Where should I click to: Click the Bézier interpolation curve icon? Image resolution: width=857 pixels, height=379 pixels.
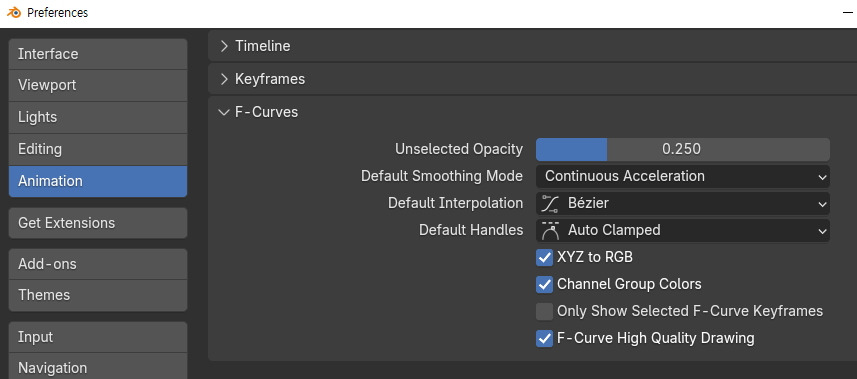tap(550, 203)
